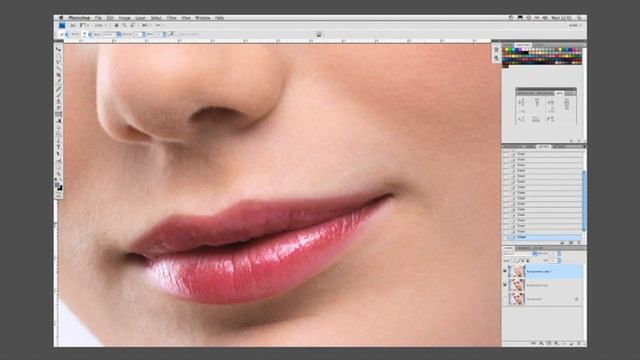Switch to the Swatches tab

(523, 45)
